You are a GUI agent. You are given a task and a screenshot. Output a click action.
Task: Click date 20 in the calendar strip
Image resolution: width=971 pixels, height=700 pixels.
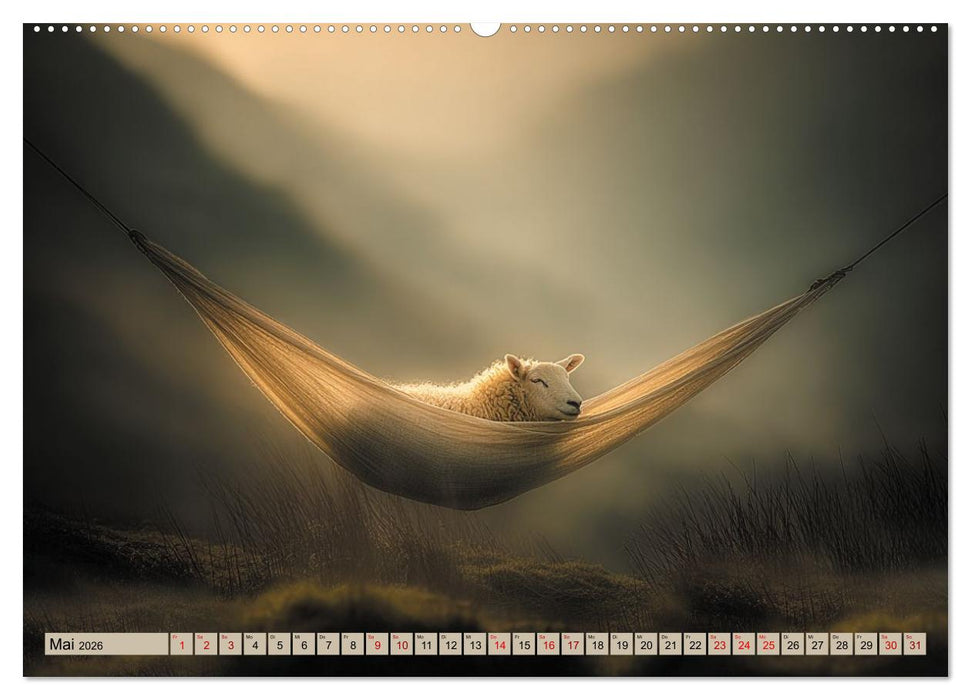[x=646, y=645]
